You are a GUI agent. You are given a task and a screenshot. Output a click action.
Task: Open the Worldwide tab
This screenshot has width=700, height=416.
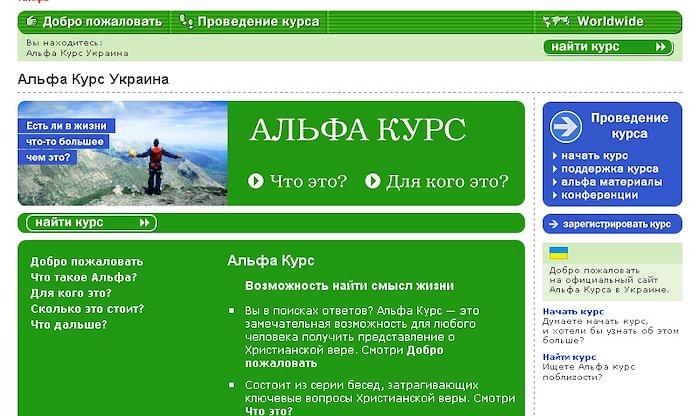608,22
